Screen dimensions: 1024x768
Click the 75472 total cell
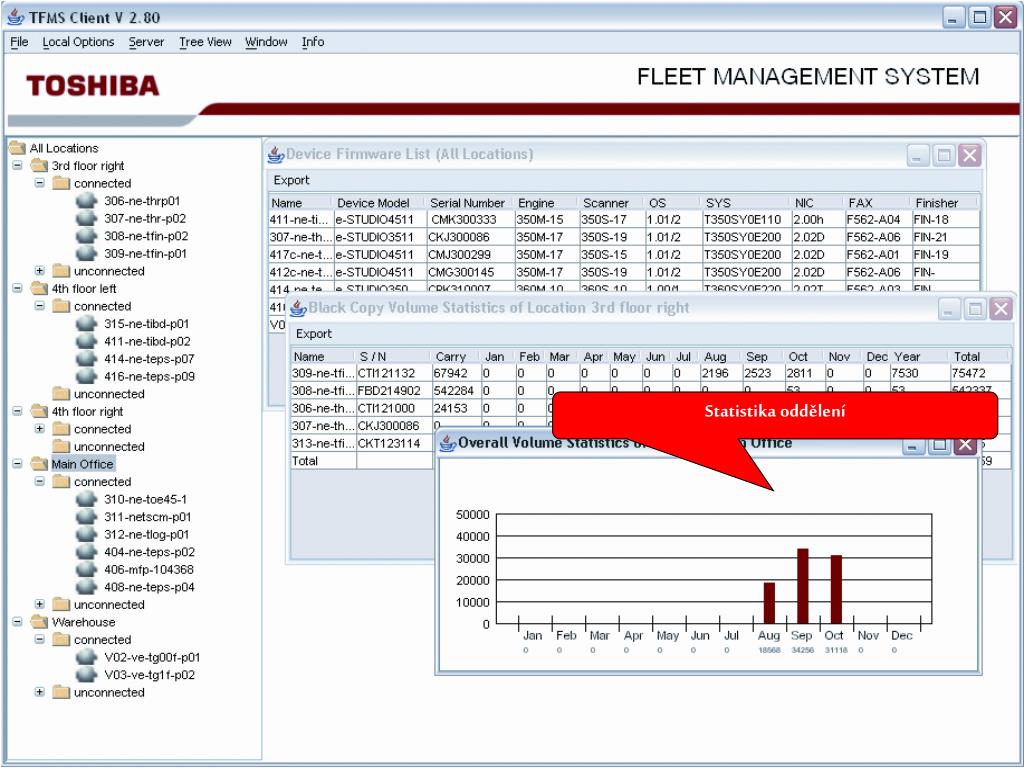click(x=978, y=374)
